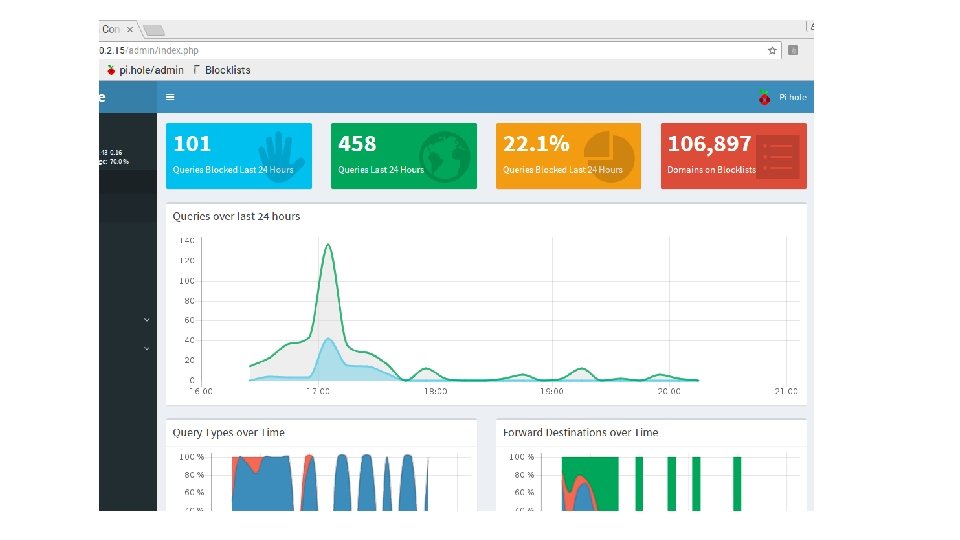Screen dimensions: 960x540
Task: Click the Pi-hole raspberry logo in header
Action: [764, 97]
